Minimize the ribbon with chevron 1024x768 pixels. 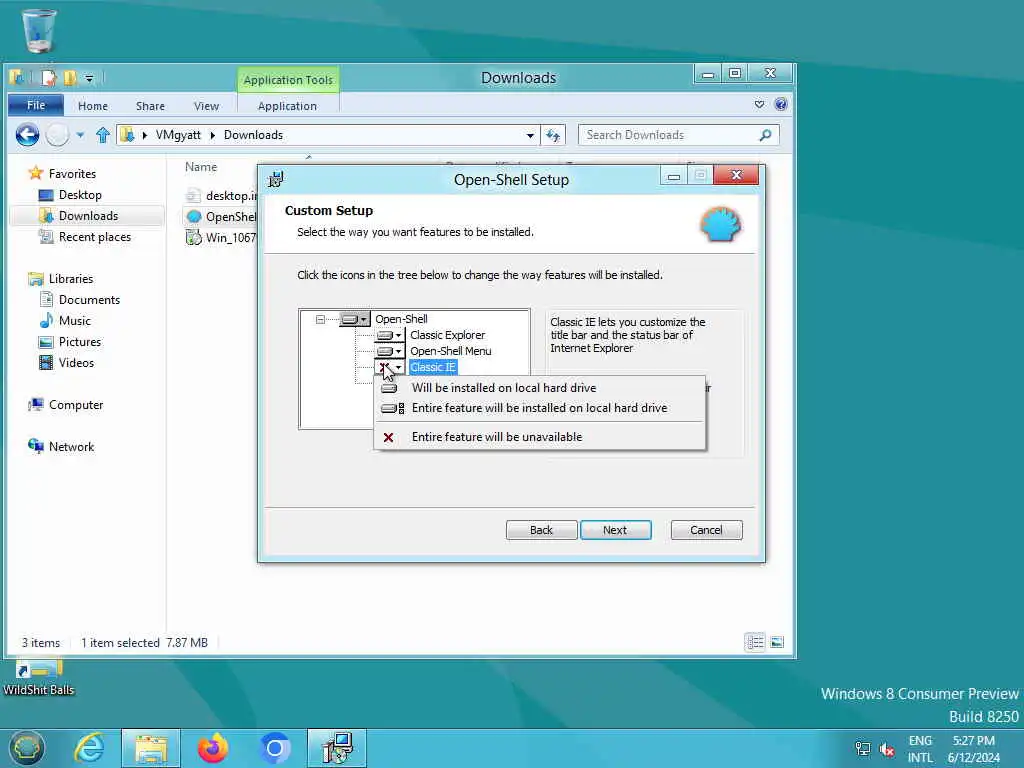point(759,104)
